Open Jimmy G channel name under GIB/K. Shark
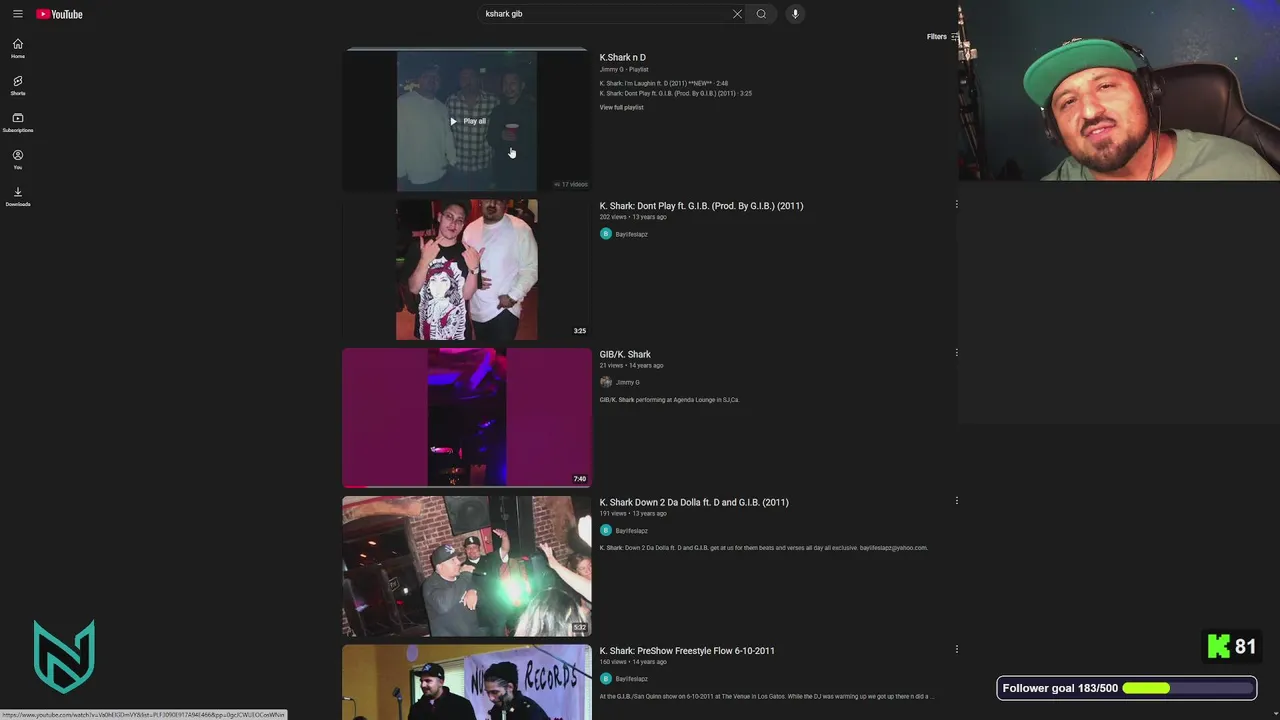Viewport: 1280px width, 720px height. (x=627, y=382)
